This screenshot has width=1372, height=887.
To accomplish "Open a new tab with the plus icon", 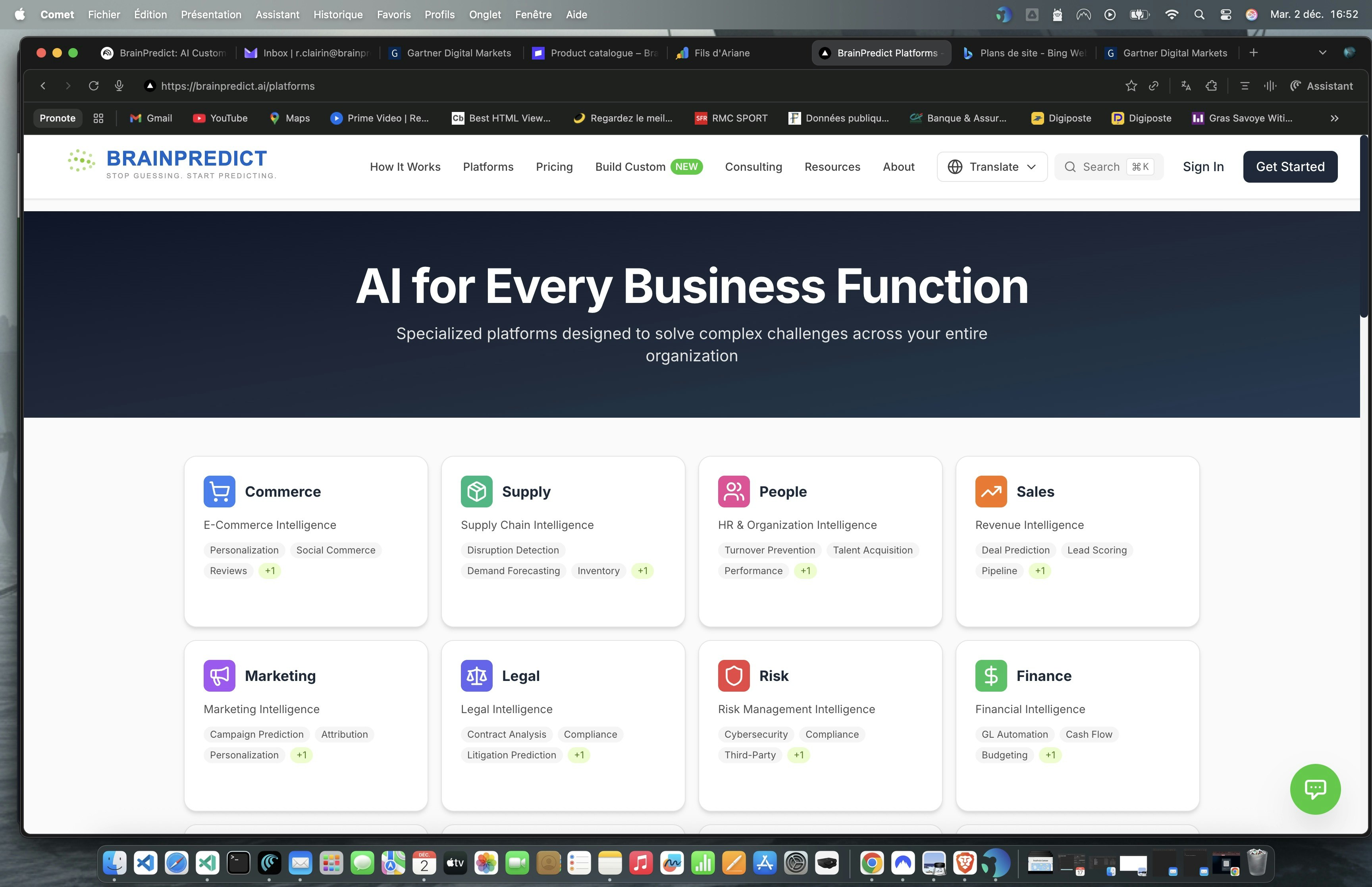I will [x=1253, y=53].
